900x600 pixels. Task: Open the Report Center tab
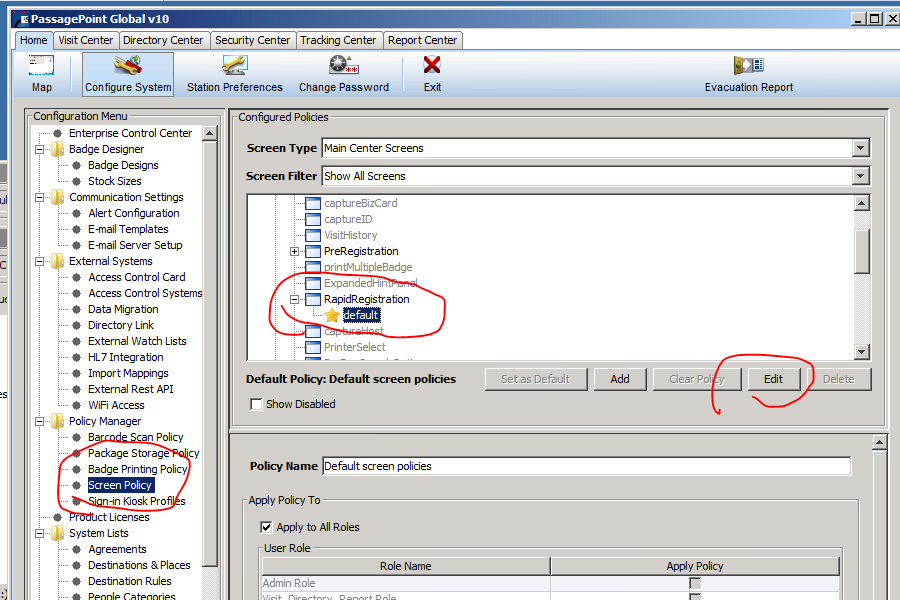click(x=422, y=40)
